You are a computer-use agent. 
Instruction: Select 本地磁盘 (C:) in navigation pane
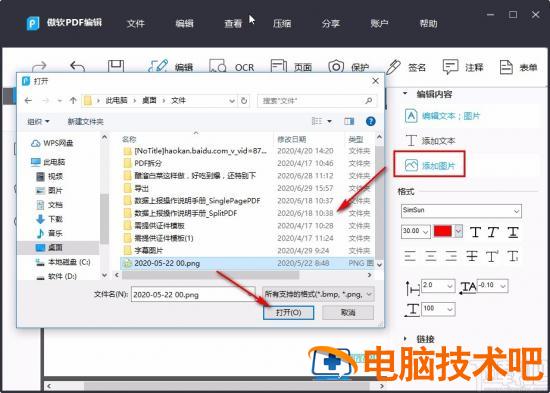(x=63, y=262)
